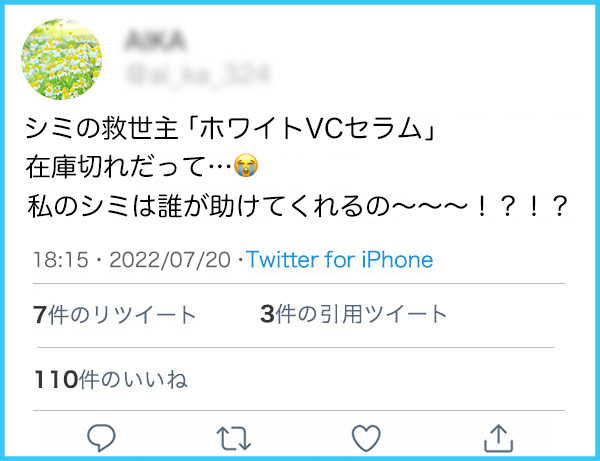Tap the retweet arrows icon

click(x=233, y=438)
